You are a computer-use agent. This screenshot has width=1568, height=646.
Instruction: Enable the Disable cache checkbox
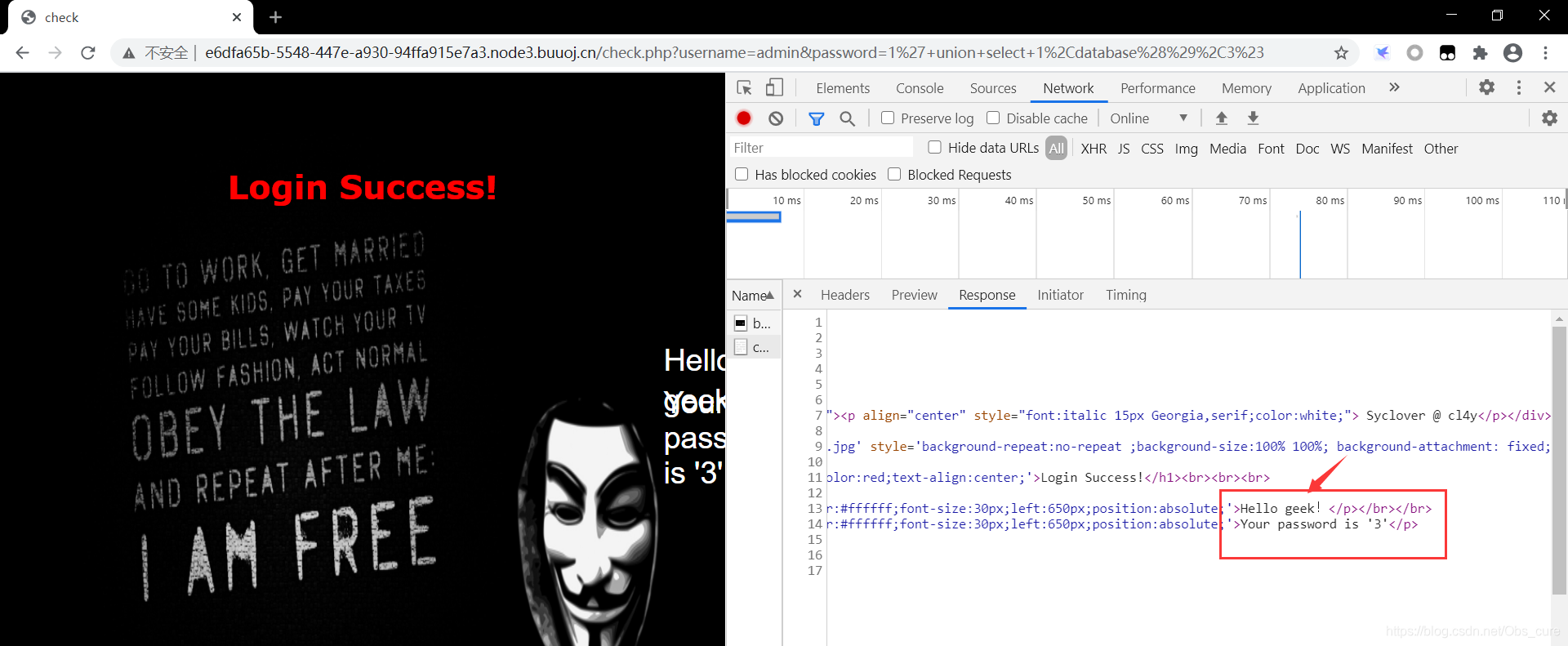click(x=993, y=118)
